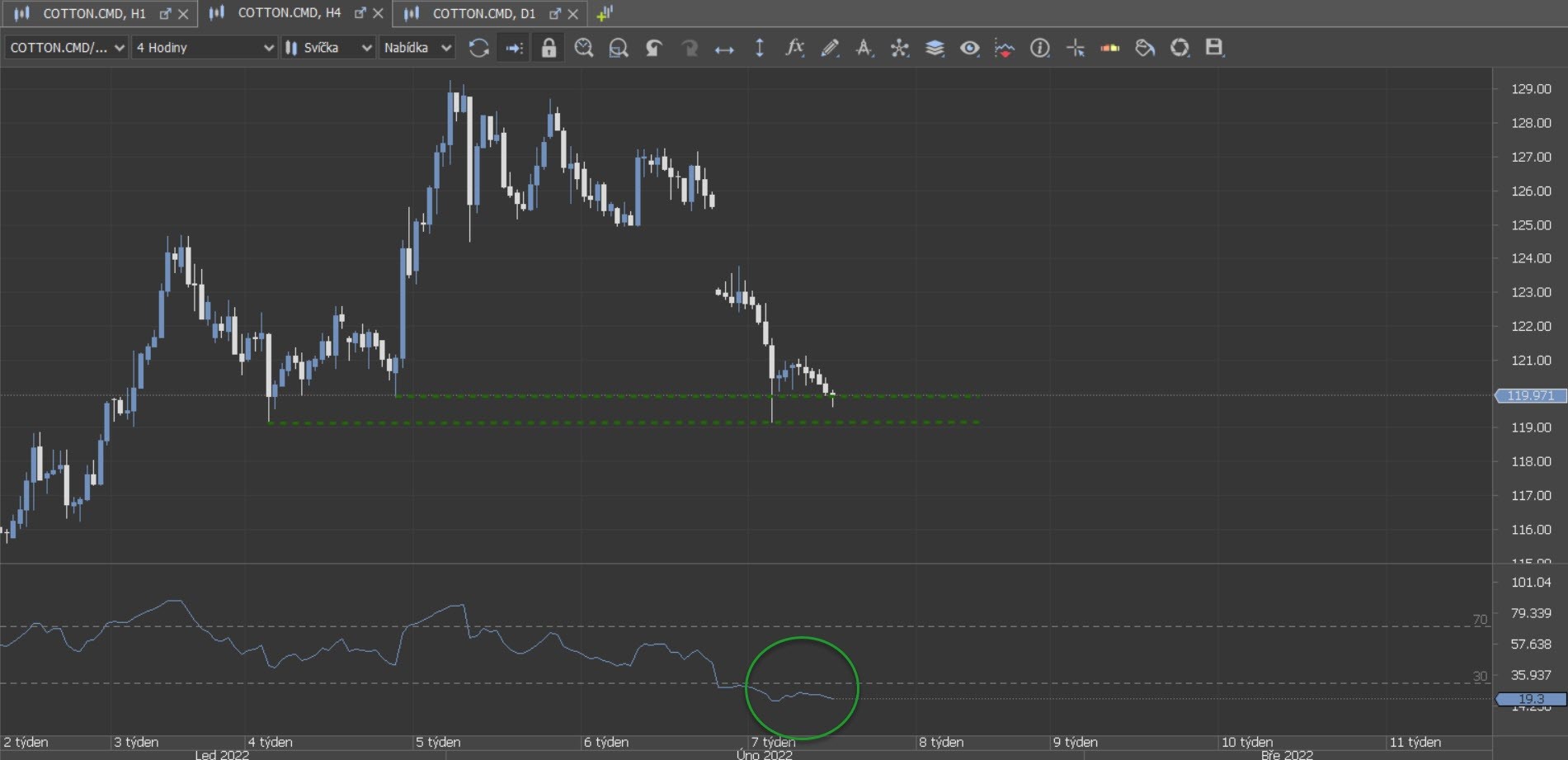
Task: Click the magnifier area zoom icon
Action: point(619,48)
